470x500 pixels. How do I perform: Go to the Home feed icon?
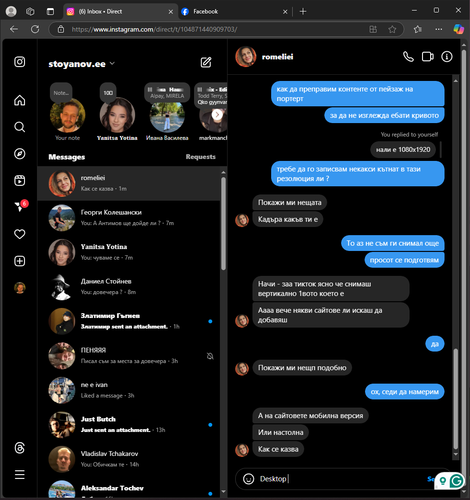20,100
